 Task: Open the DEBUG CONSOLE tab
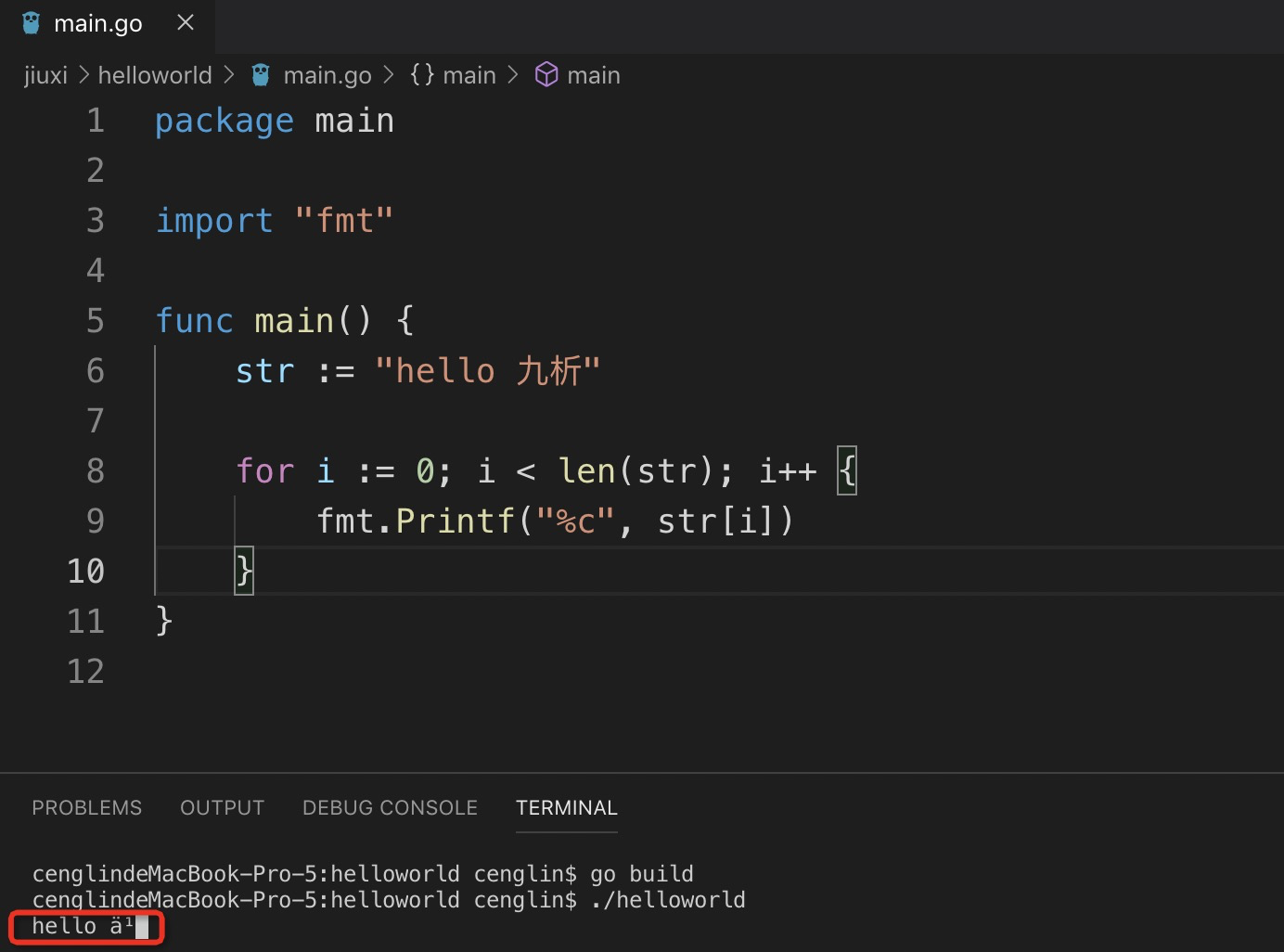(x=390, y=807)
